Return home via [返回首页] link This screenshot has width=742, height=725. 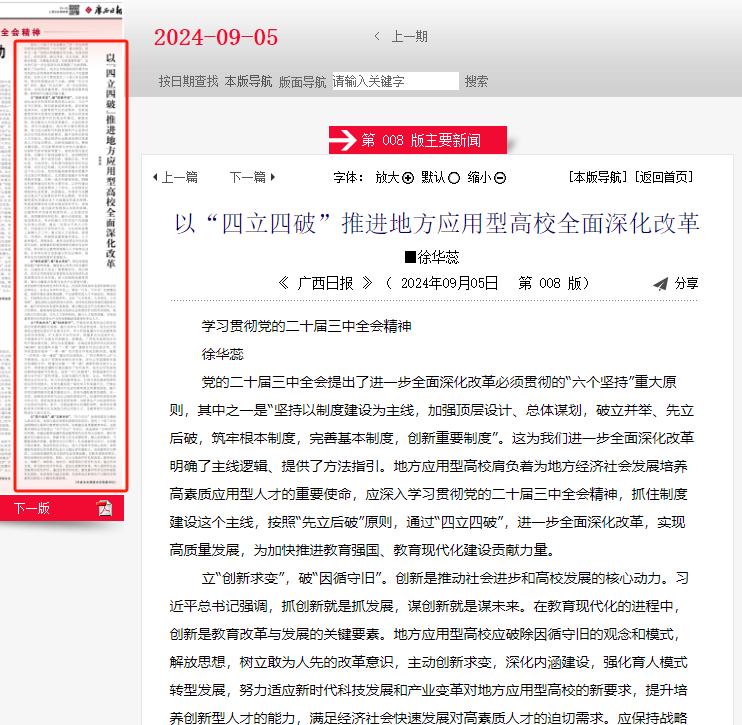tap(663, 177)
